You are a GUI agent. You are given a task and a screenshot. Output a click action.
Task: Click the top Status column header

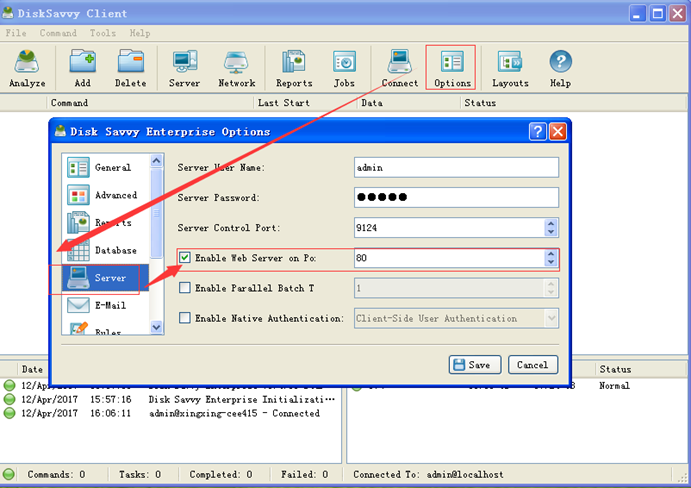(573, 103)
